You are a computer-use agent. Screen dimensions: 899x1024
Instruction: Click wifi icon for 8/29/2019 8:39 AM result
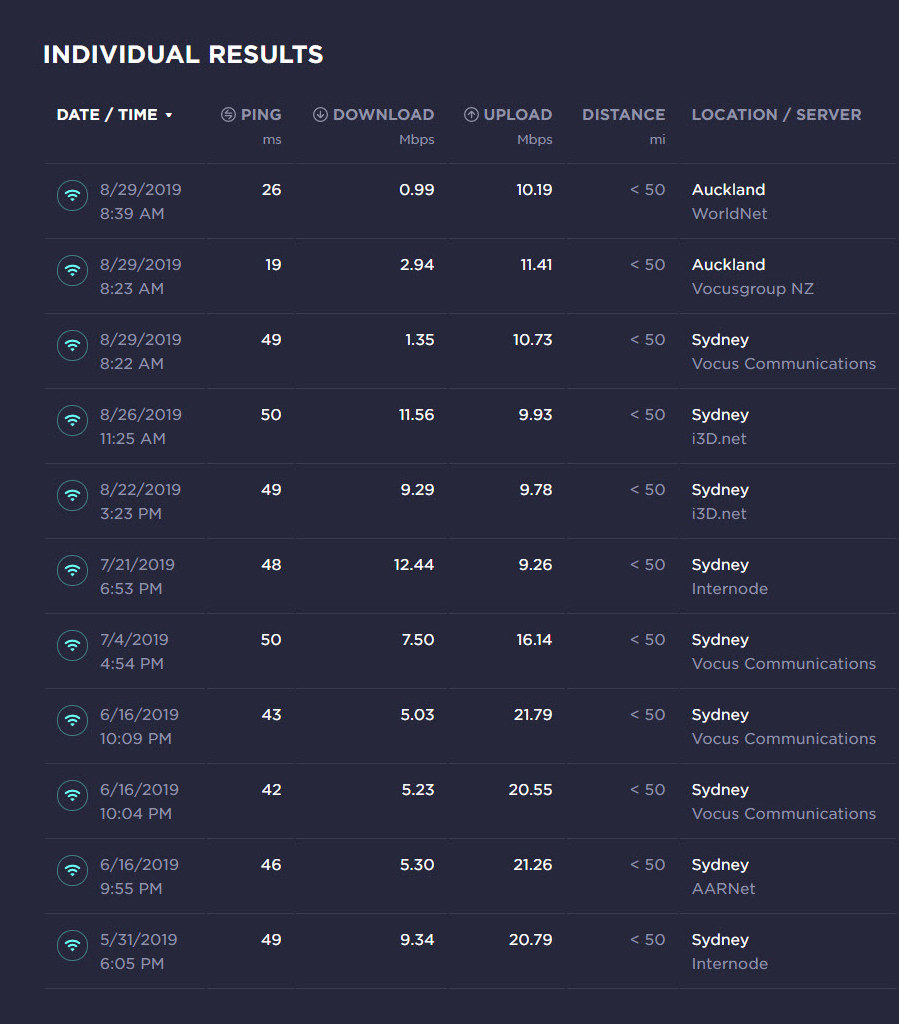[x=72, y=195]
